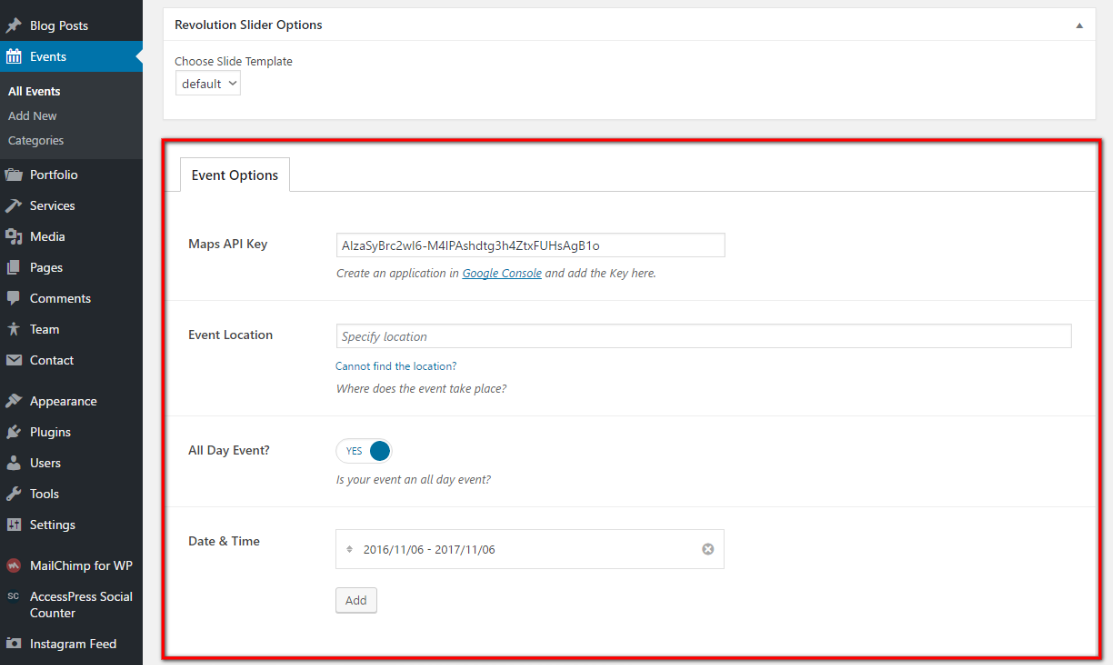Click the 'Cannot find the location?' link
Image resolution: width=1113 pixels, height=665 pixels.
396,366
